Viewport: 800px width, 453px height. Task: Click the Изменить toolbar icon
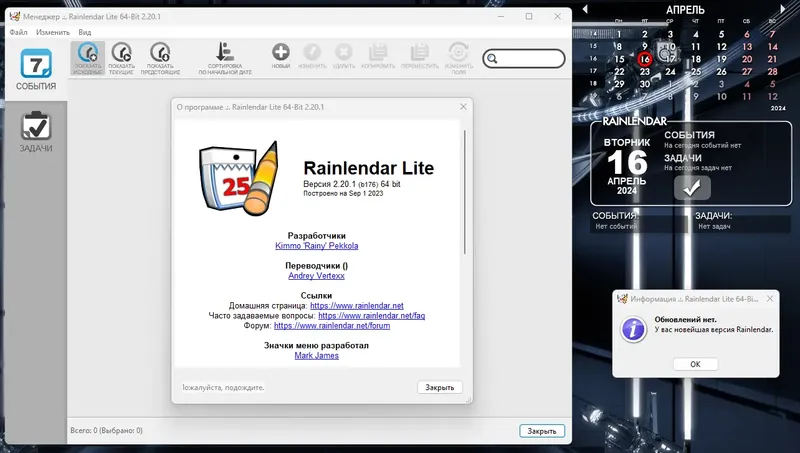312,56
